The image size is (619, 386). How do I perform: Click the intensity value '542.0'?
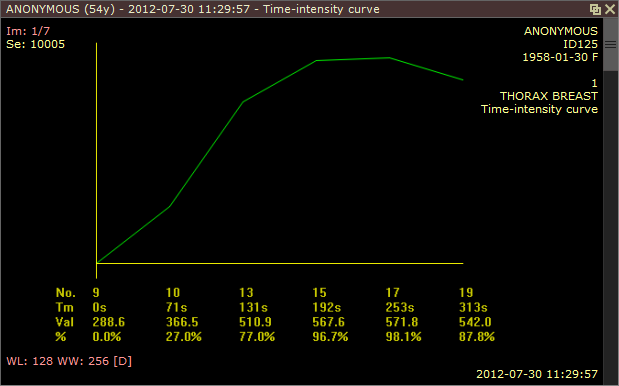(x=475, y=322)
